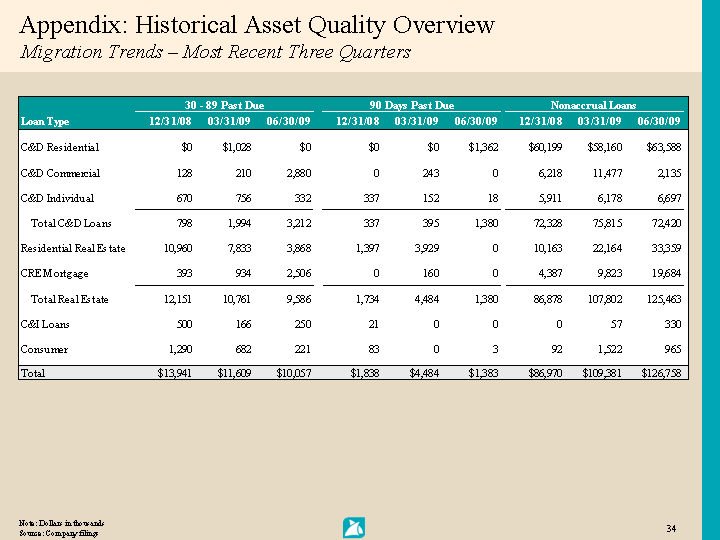Click the 'C&D Individual' row label

[x=57, y=198]
